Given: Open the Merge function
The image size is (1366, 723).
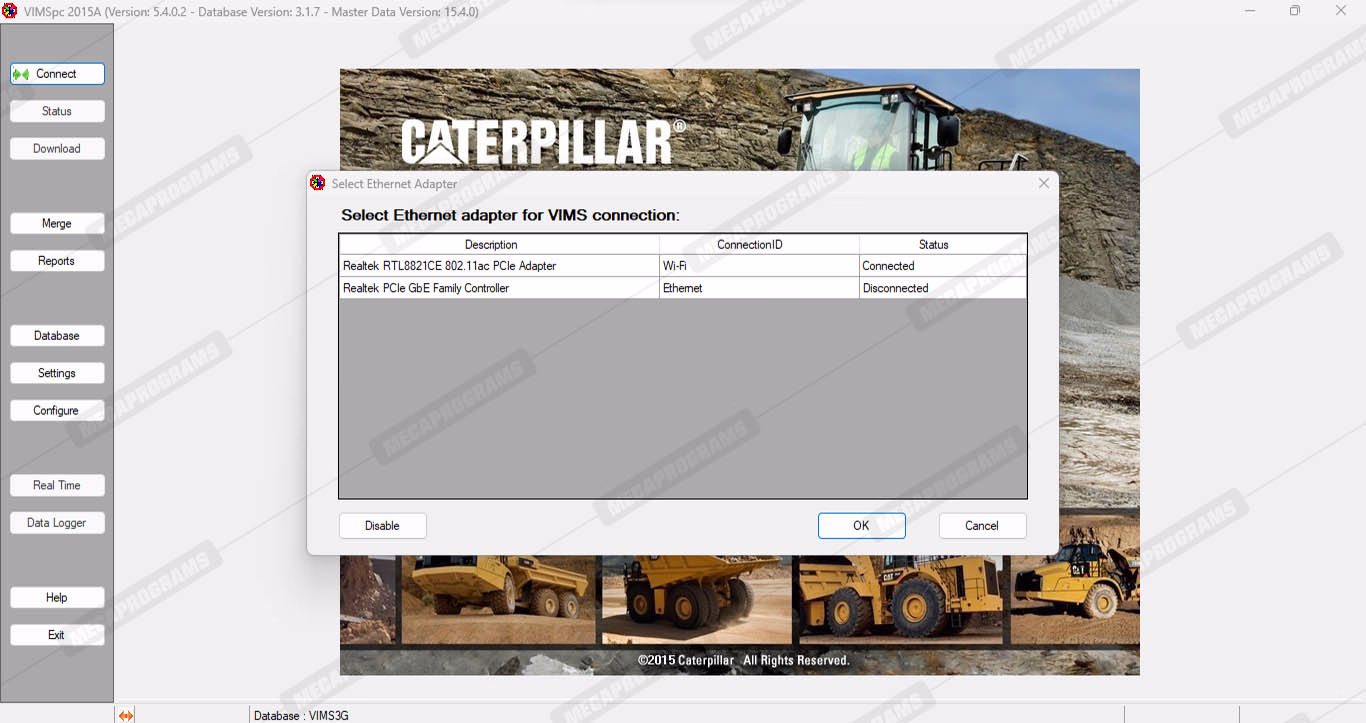Looking at the screenshot, I should pos(57,224).
